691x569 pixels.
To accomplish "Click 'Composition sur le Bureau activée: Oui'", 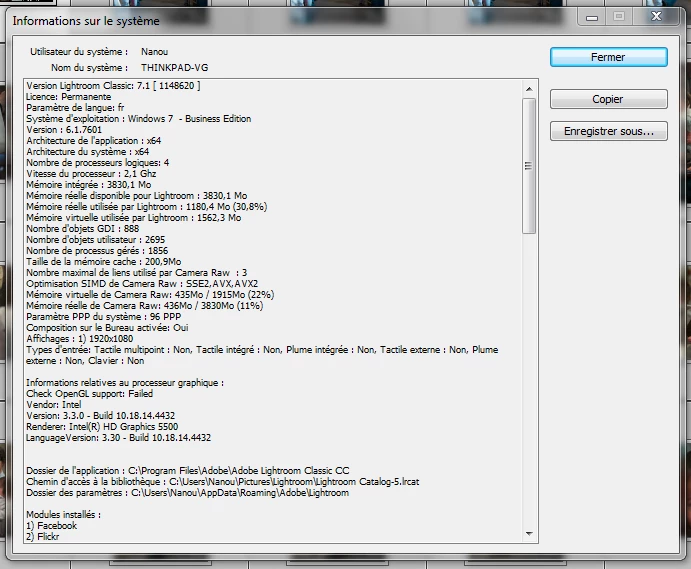I will point(107,328).
